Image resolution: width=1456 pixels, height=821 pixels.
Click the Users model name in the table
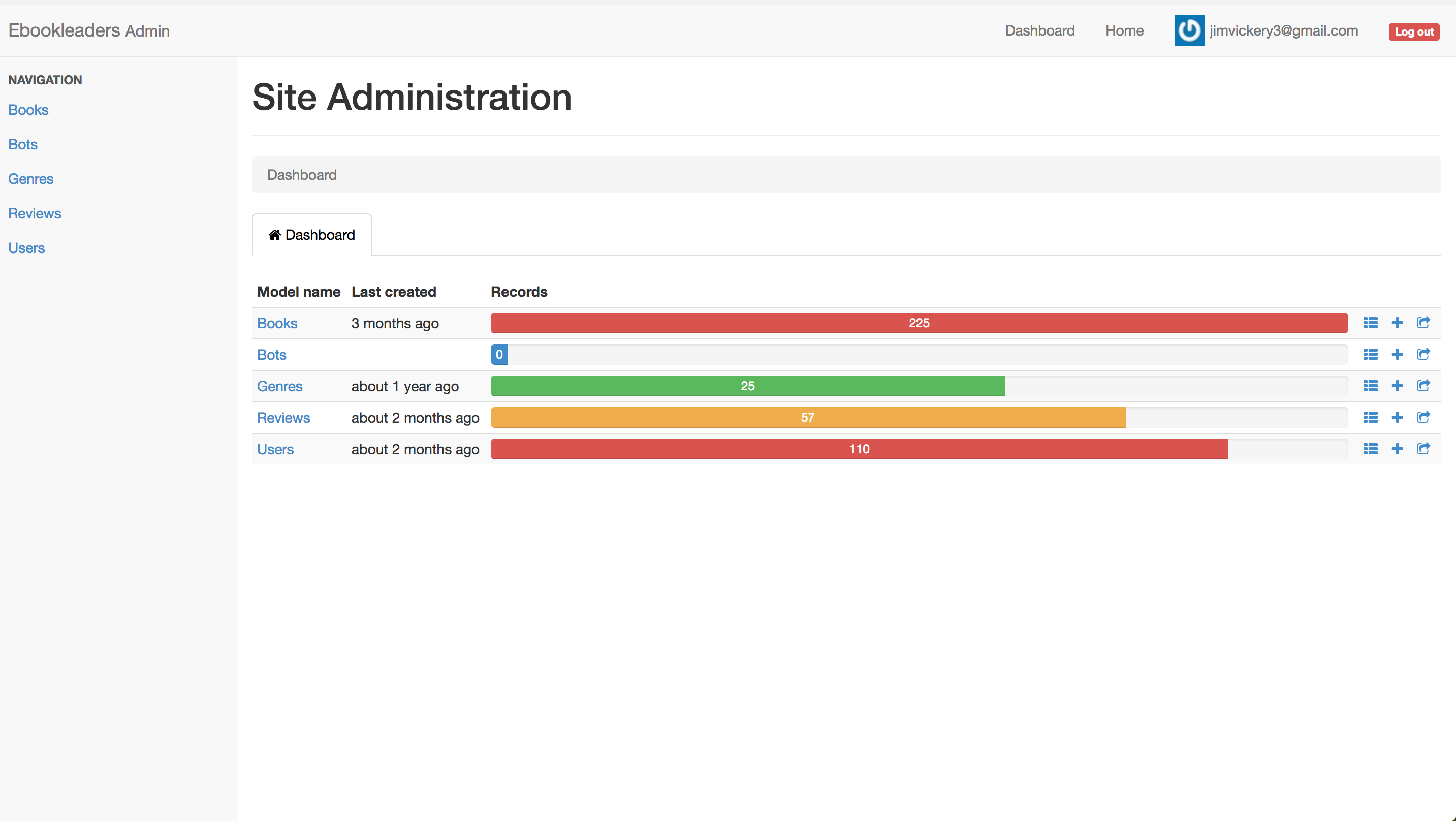pos(275,449)
